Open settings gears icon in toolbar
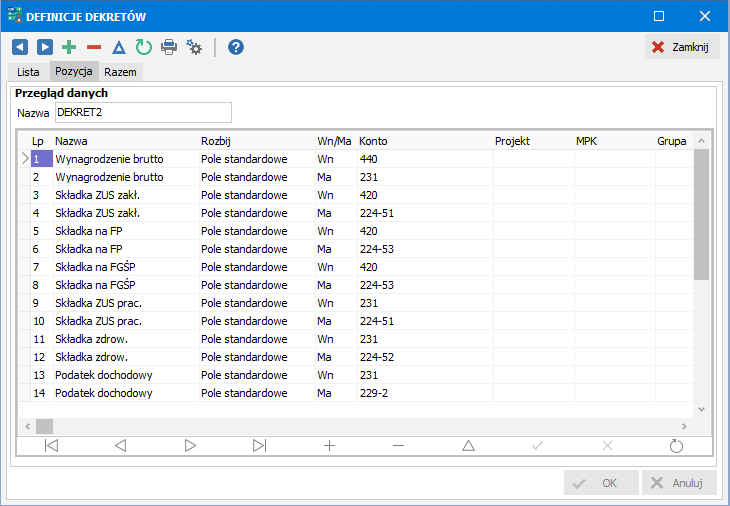730x506 pixels. pyautogui.click(x=194, y=47)
